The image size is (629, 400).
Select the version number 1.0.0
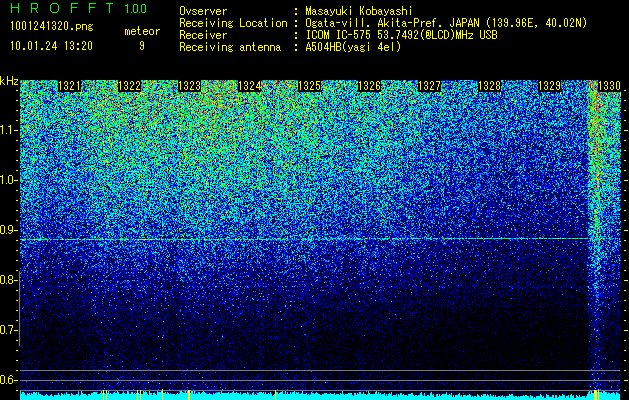pos(135,8)
